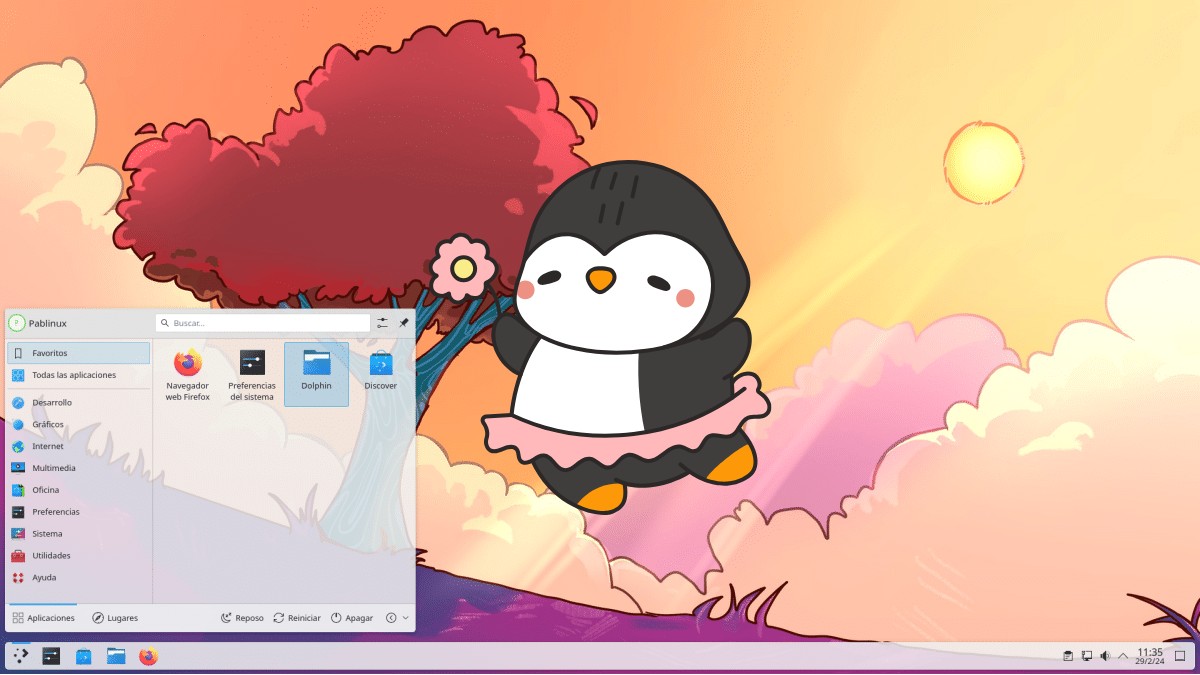The height and width of the screenshot is (675, 1200).
Task: Open Dolphin from the taskbar
Action: click(114, 657)
